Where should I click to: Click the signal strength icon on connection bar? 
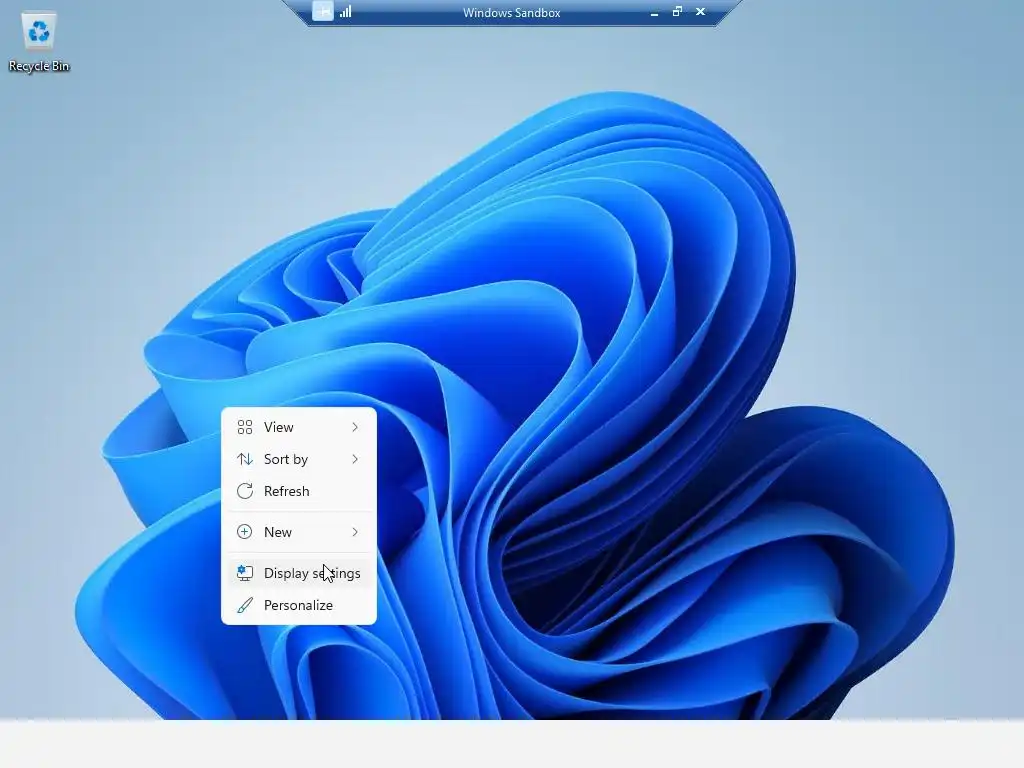(x=346, y=12)
